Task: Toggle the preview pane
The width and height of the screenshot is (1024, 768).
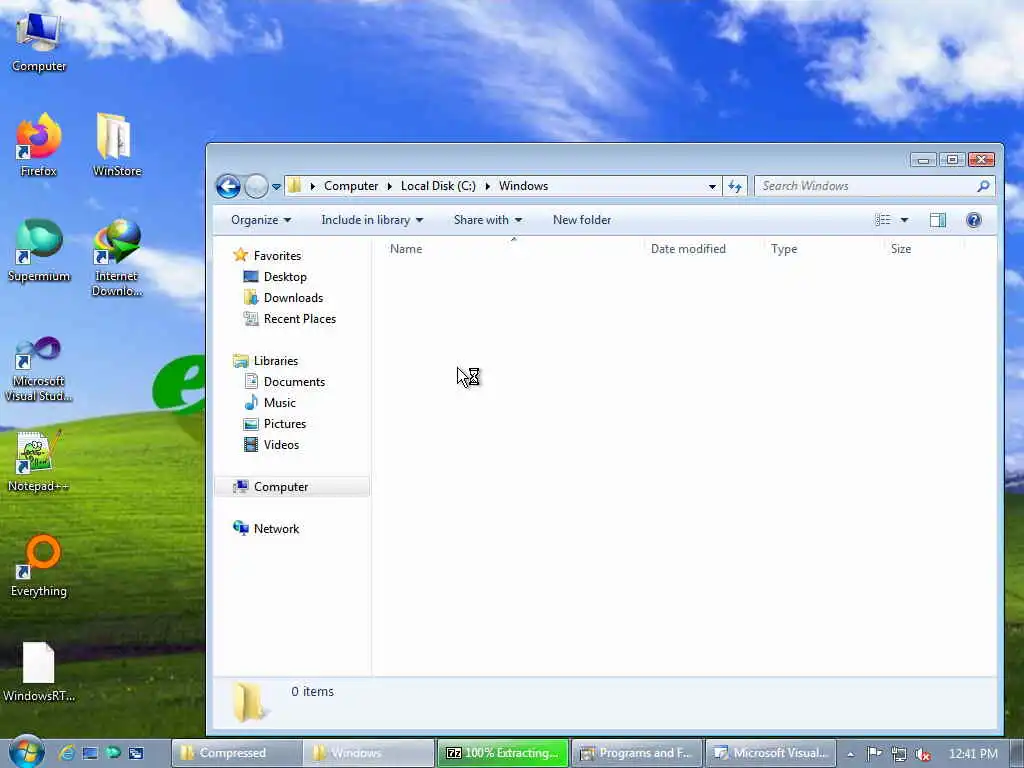Action: tap(938, 220)
